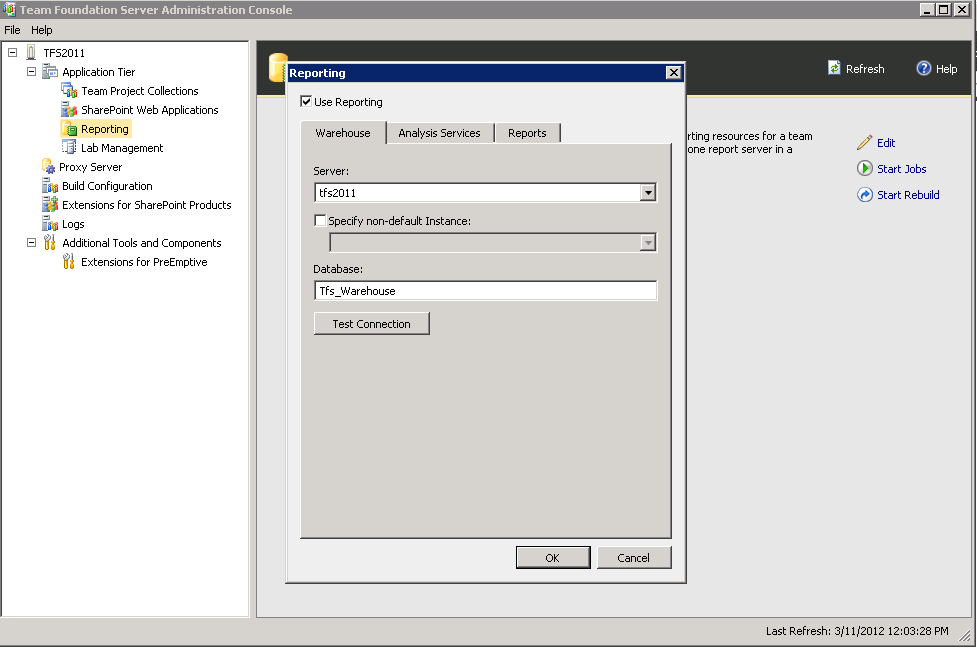Switch to the Analysis Services tab
This screenshot has height=650, width=977.
coord(440,133)
